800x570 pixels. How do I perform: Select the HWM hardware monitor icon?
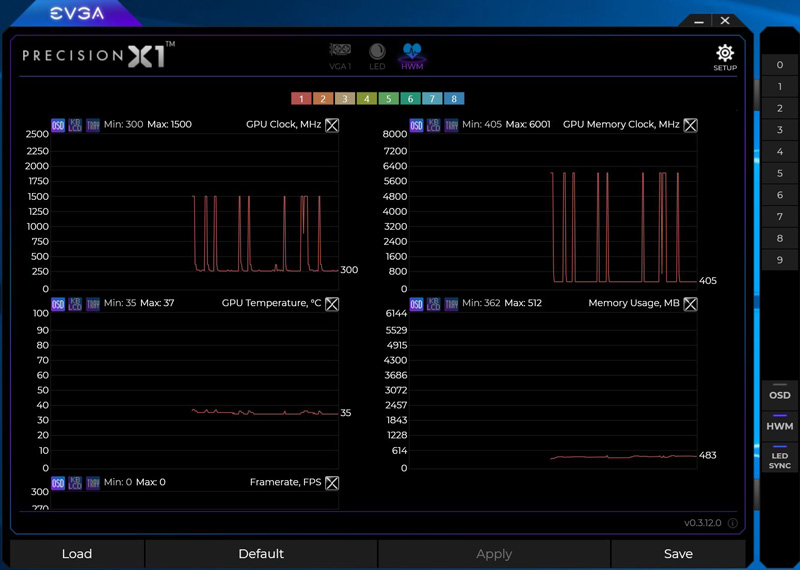(412, 56)
